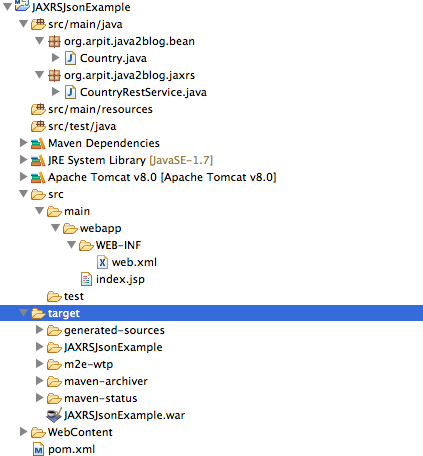Expand the WebContent folder
423x456 pixels.
pos(23,432)
